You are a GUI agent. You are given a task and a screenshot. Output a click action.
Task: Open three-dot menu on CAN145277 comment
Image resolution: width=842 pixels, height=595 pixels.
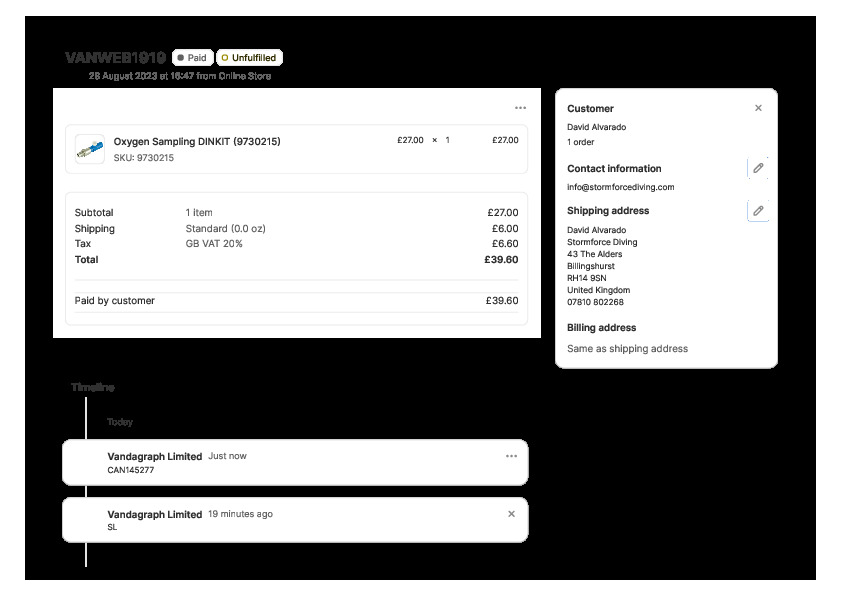[511, 456]
